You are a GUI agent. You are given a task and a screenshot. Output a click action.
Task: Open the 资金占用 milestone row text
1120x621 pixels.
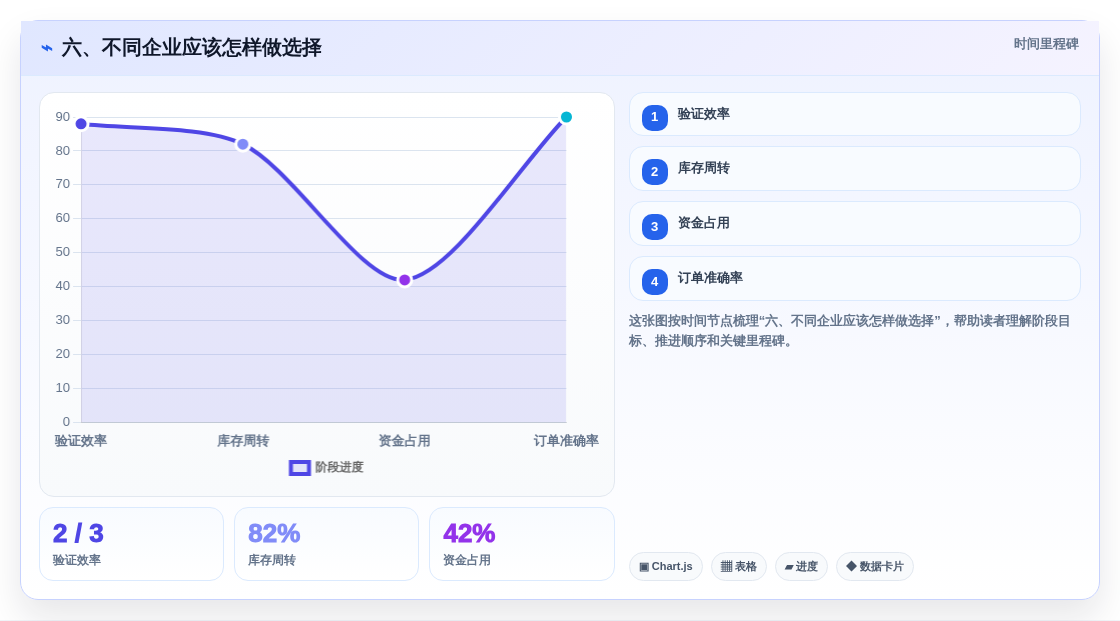(x=704, y=223)
